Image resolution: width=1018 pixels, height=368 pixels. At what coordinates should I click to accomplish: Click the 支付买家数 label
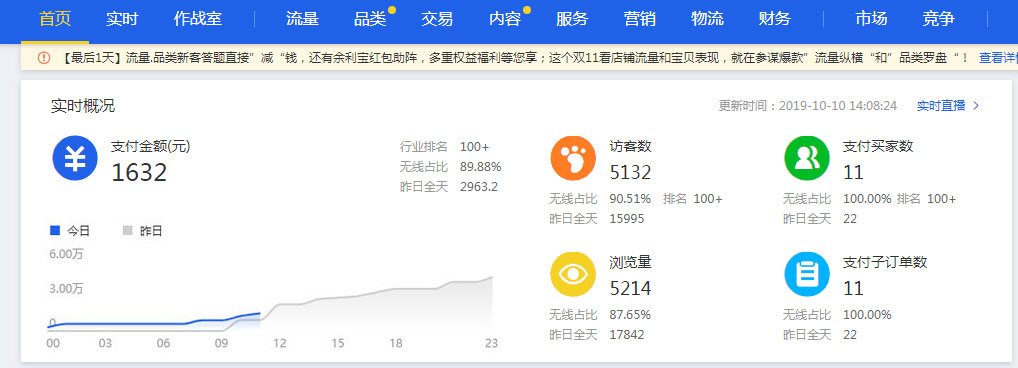click(878, 147)
